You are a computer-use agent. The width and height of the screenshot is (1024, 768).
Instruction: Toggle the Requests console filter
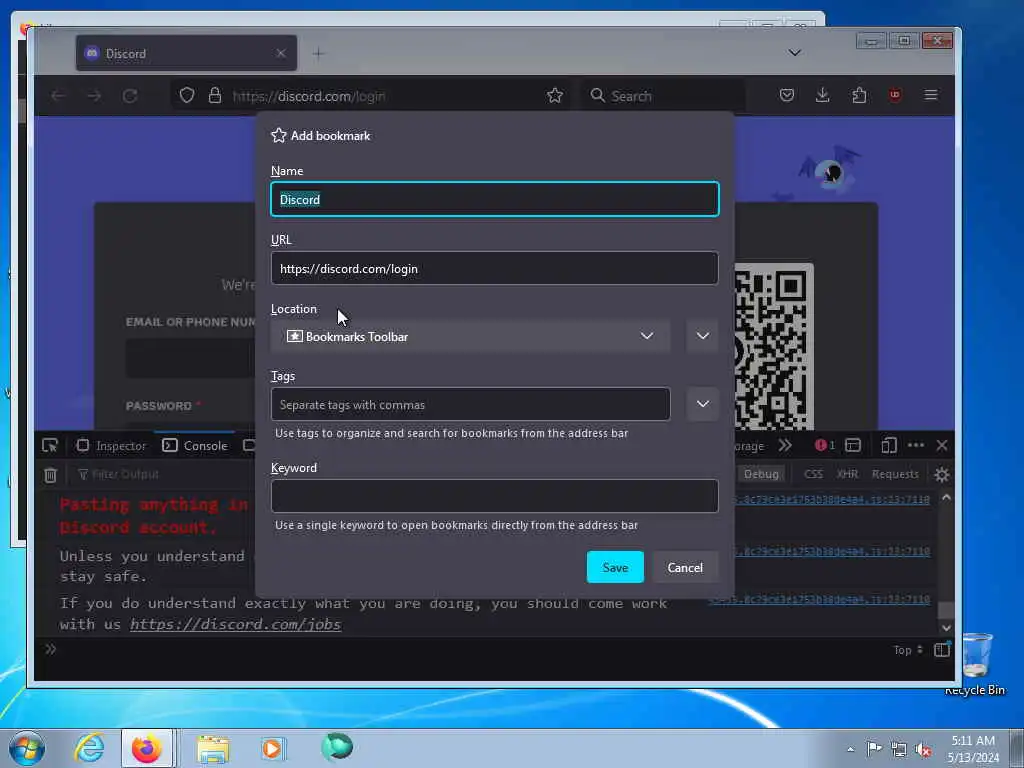tap(895, 474)
